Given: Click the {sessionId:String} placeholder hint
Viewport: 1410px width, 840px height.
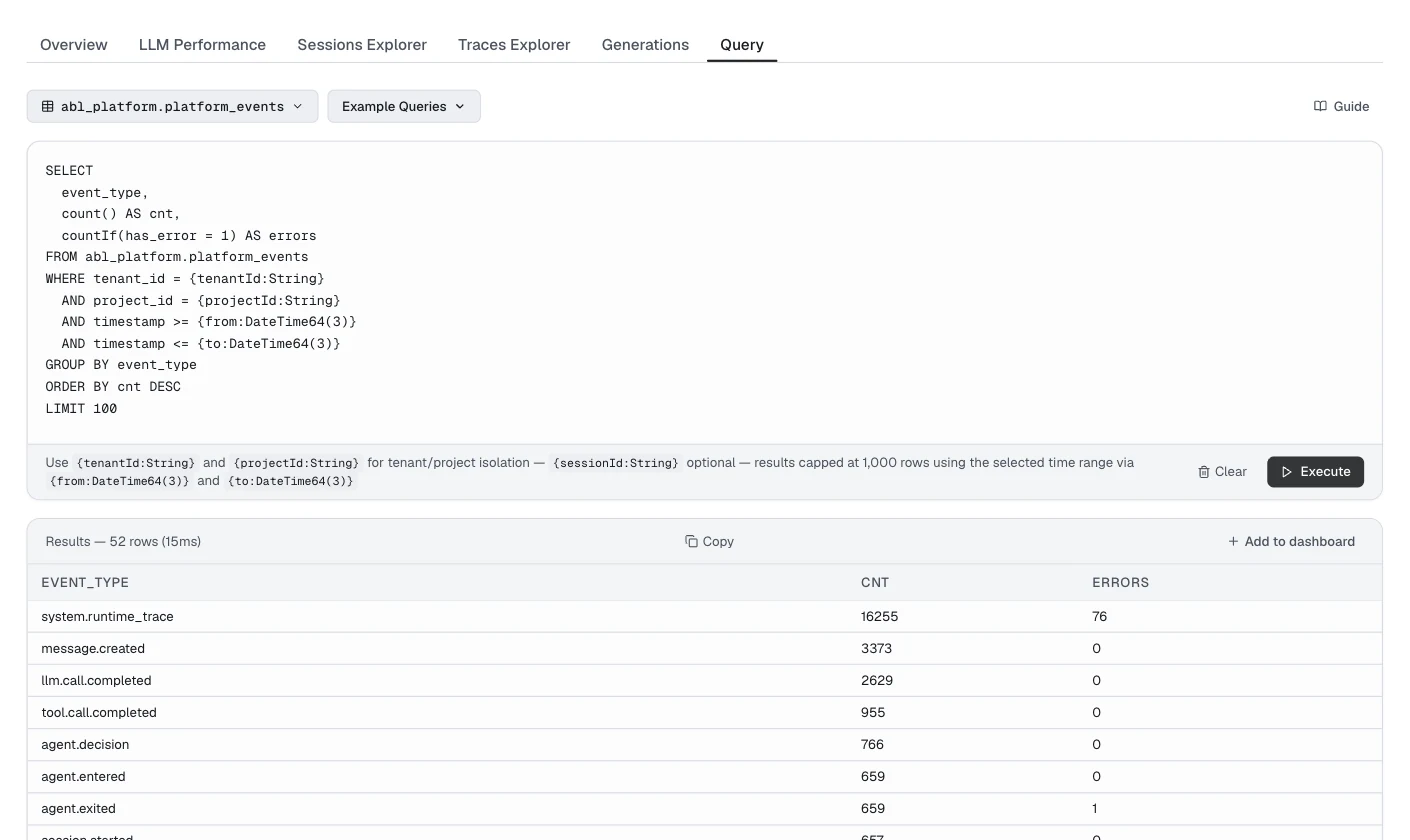Looking at the screenshot, I should [x=617, y=463].
